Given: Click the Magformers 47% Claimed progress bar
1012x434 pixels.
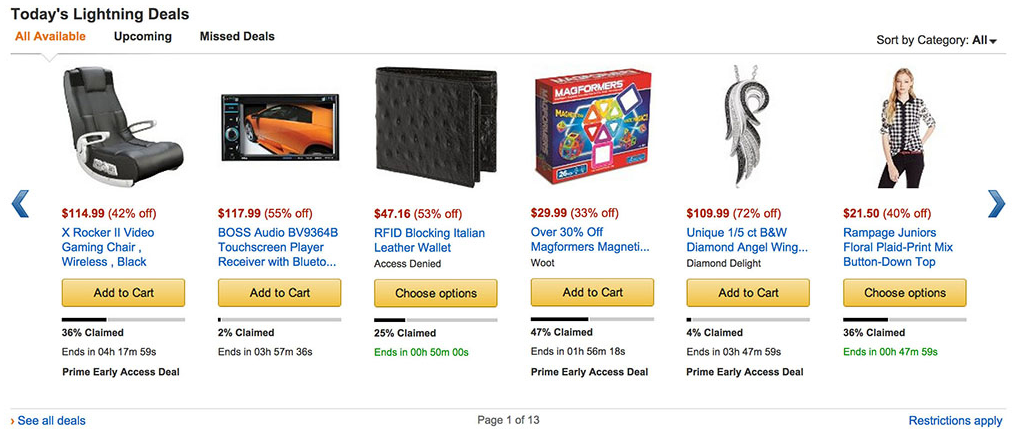Looking at the screenshot, I should click(x=592, y=319).
